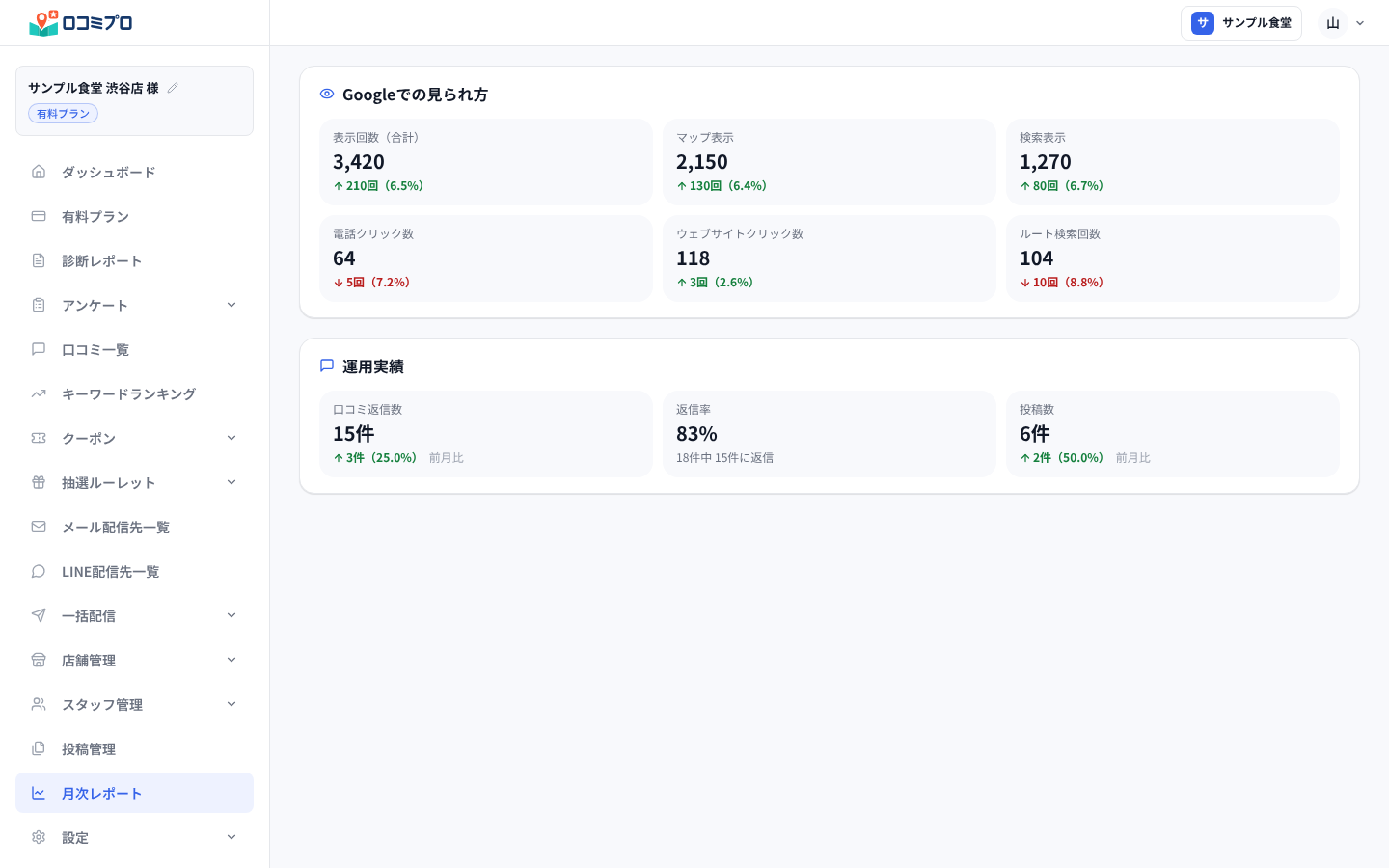Screen dimensions: 1389x868
Task: Click the クーポン ticket icon
Action: click(x=39, y=438)
